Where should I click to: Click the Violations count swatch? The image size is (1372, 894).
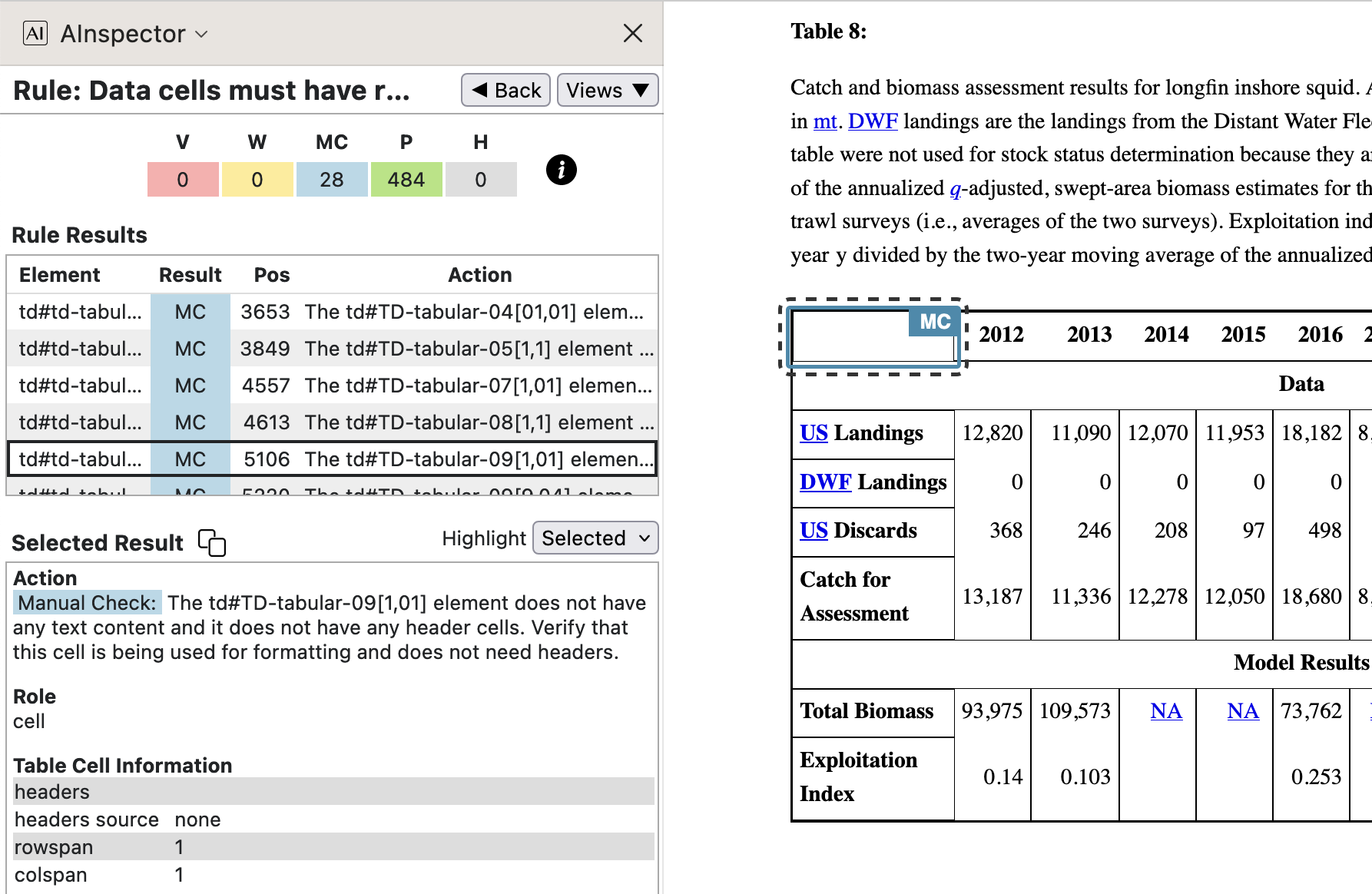(183, 180)
